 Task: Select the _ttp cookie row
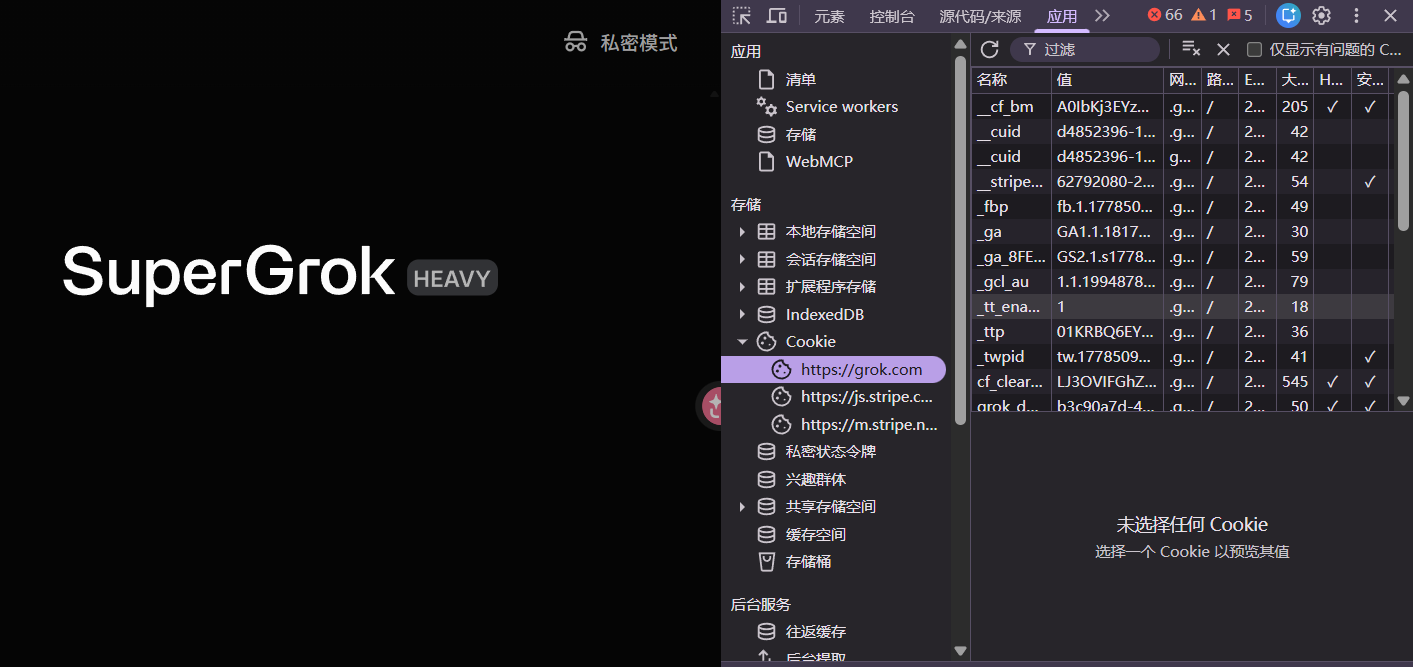[x=1182, y=331]
